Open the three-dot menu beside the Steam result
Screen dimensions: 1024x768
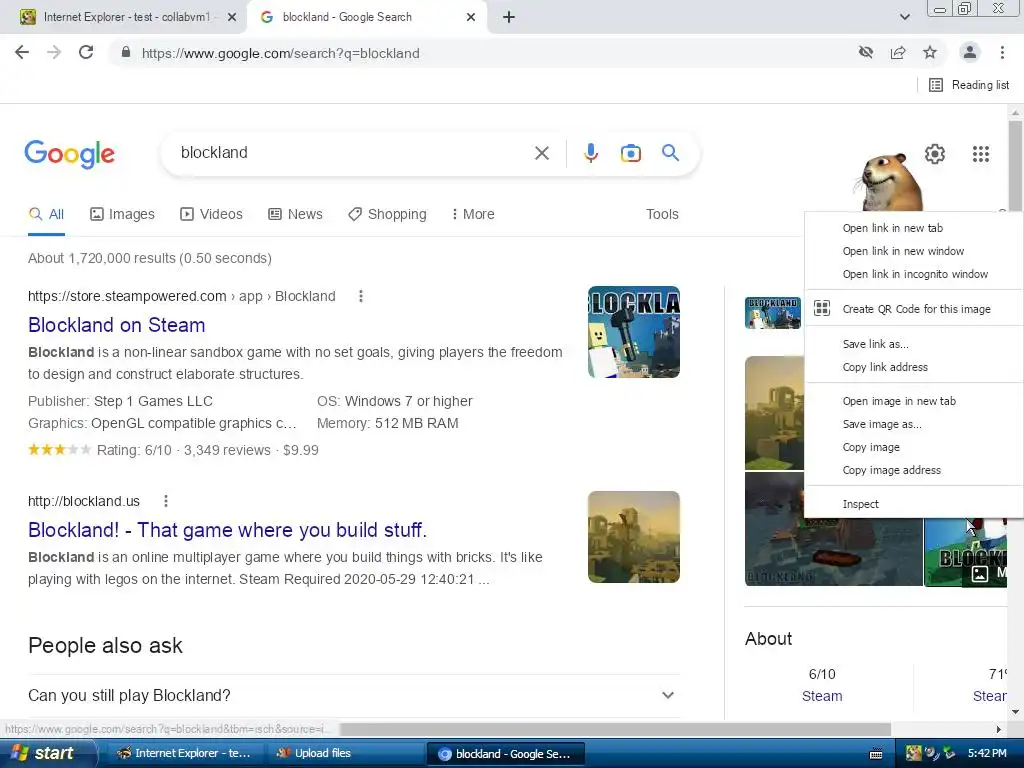click(360, 296)
